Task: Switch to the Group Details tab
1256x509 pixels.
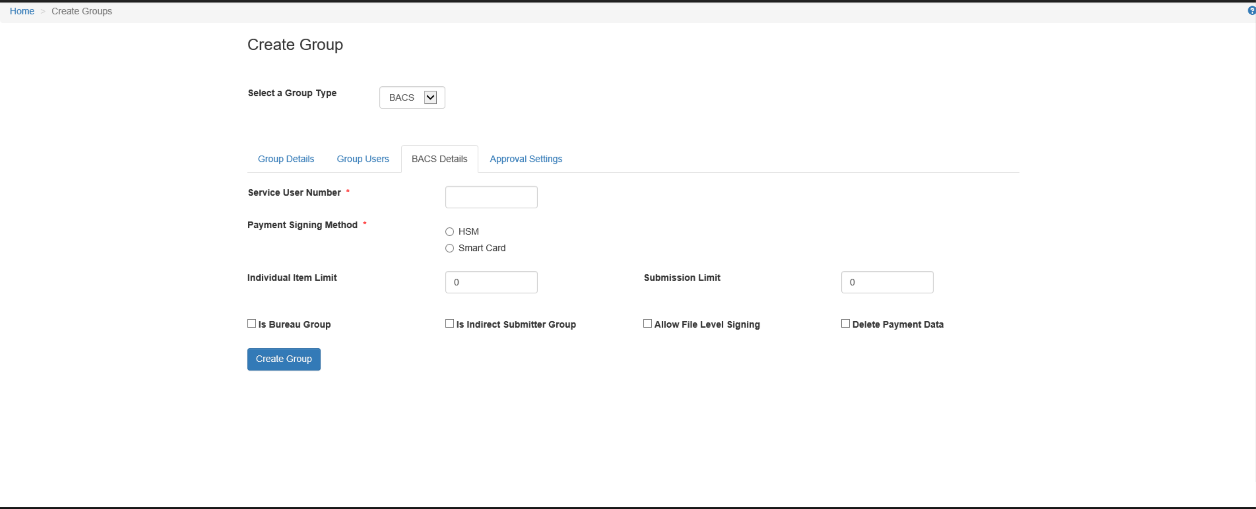Action: (x=286, y=159)
